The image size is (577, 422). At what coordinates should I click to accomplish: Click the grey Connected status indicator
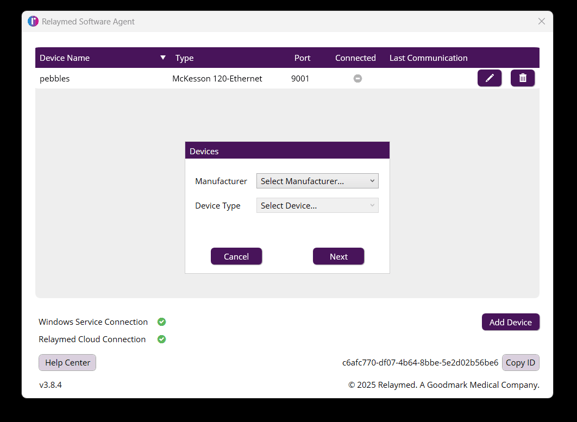(x=357, y=78)
